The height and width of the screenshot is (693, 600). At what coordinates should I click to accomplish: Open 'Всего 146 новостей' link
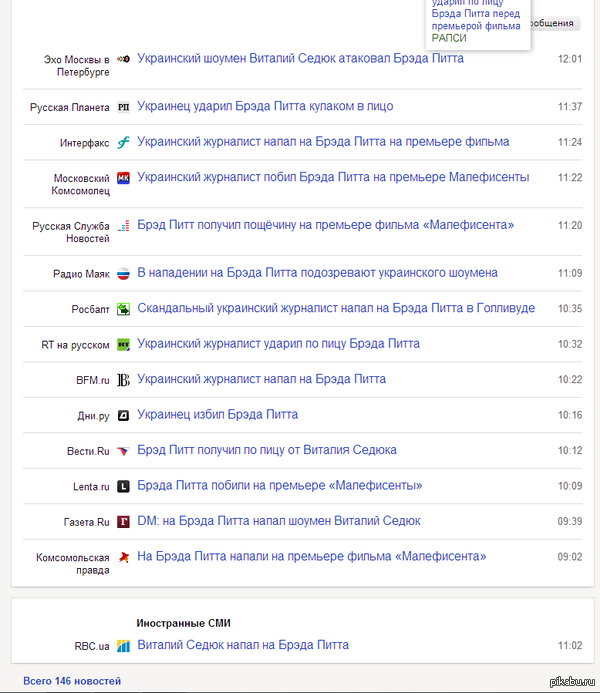[x=72, y=681]
